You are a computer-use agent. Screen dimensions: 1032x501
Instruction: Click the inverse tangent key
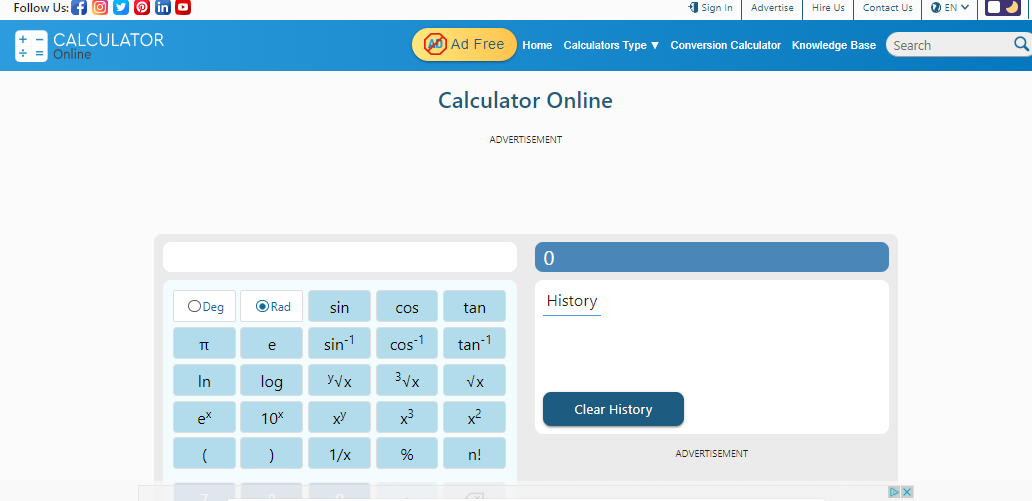point(475,343)
